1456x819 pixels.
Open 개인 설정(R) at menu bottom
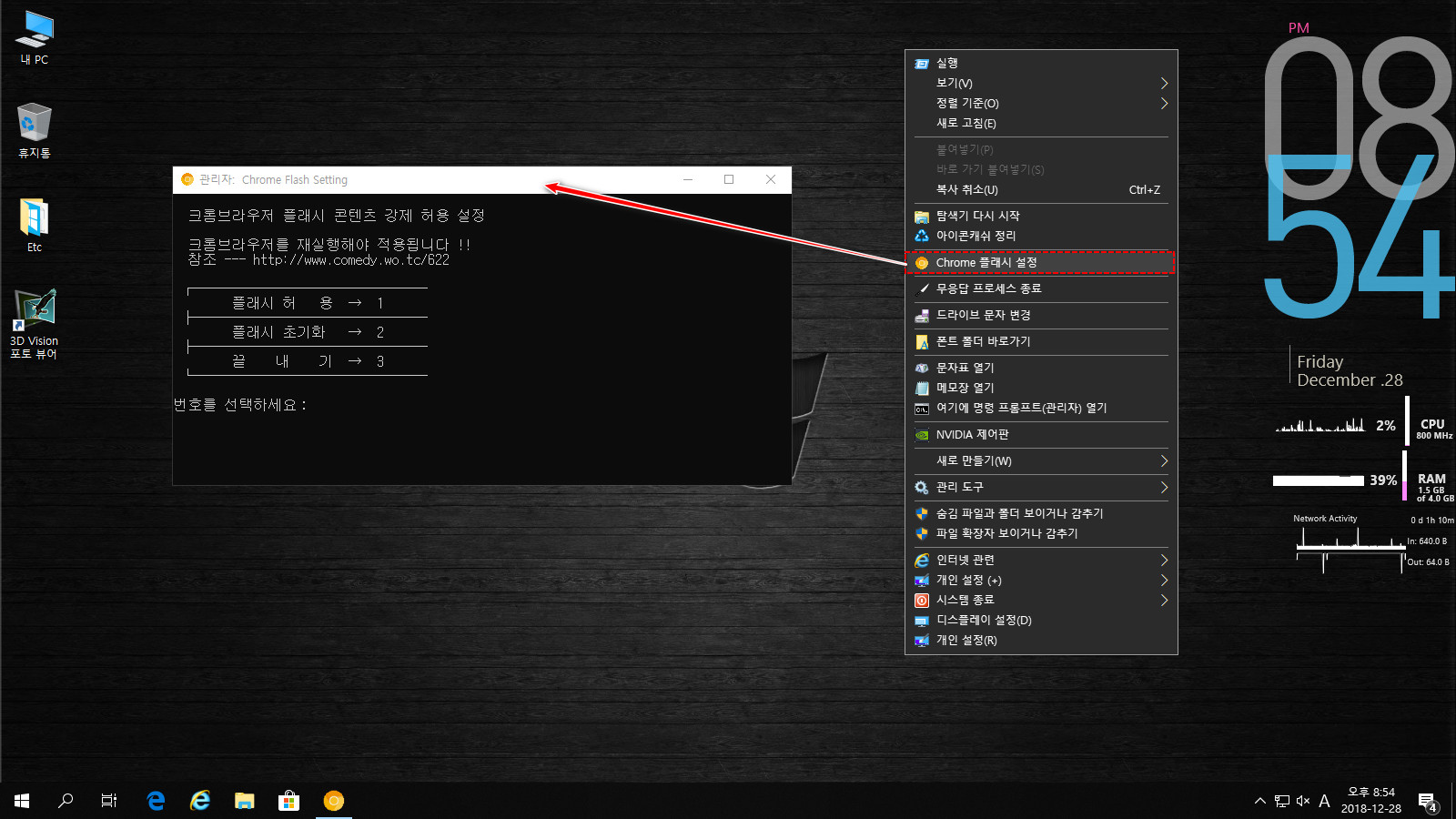tap(1041, 640)
